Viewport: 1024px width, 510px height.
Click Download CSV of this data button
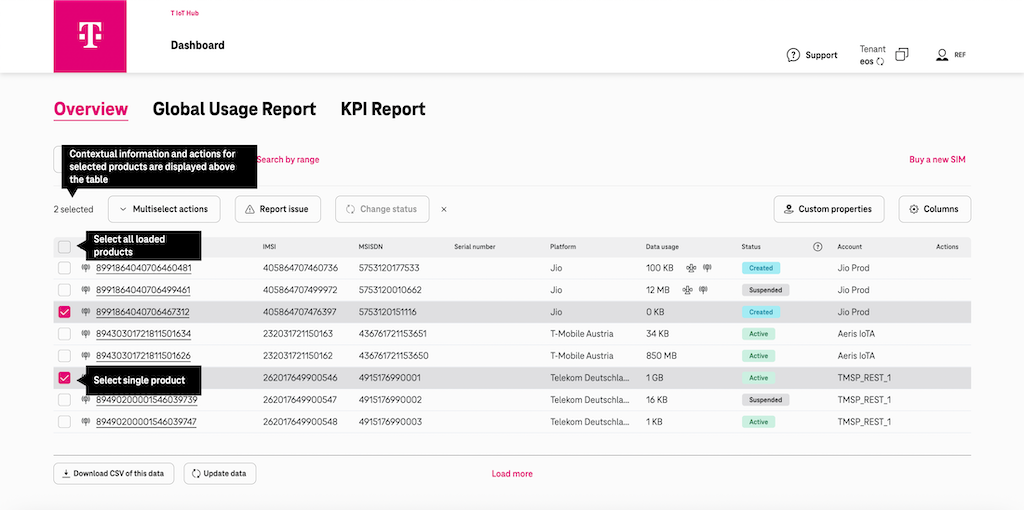click(114, 473)
